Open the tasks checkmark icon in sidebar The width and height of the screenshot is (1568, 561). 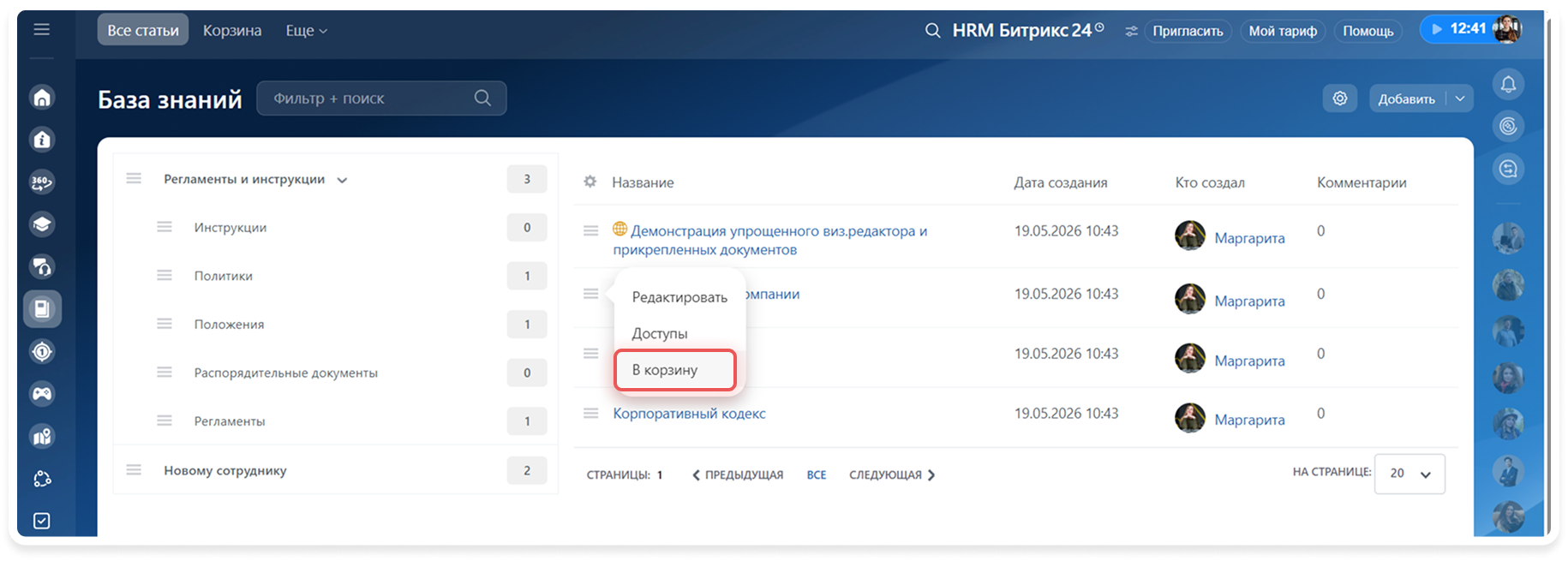(x=42, y=521)
